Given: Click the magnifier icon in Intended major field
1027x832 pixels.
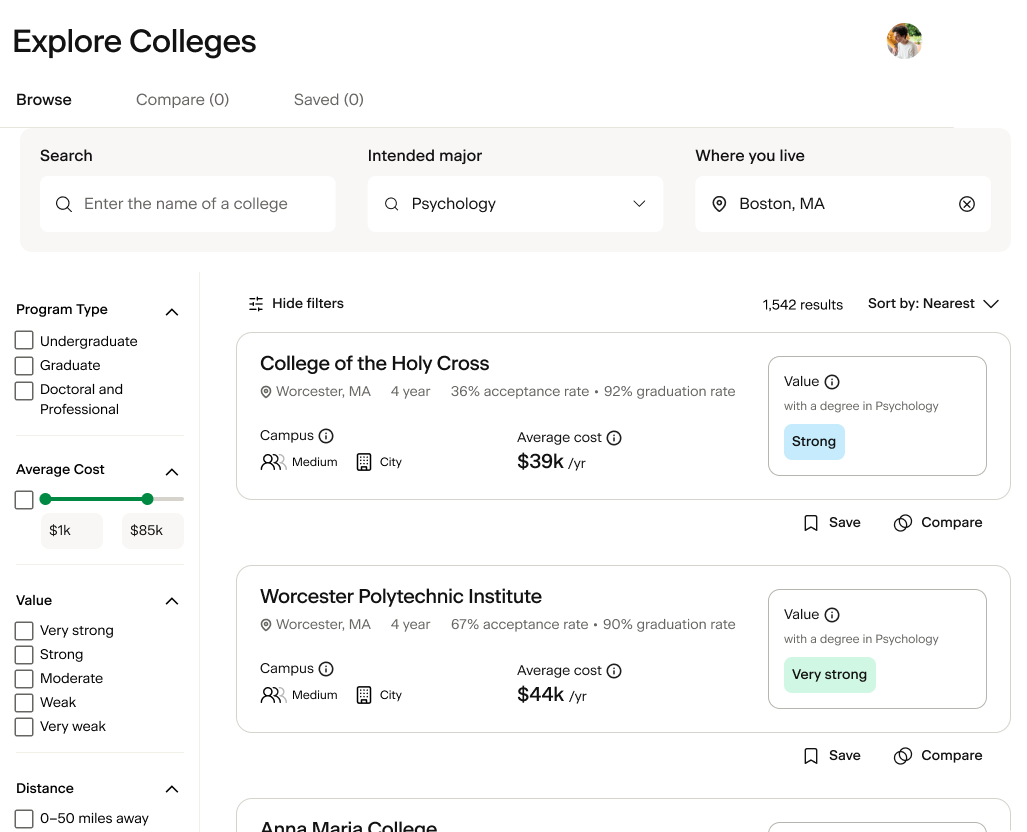Looking at the screenshot, I should (392, 204).
